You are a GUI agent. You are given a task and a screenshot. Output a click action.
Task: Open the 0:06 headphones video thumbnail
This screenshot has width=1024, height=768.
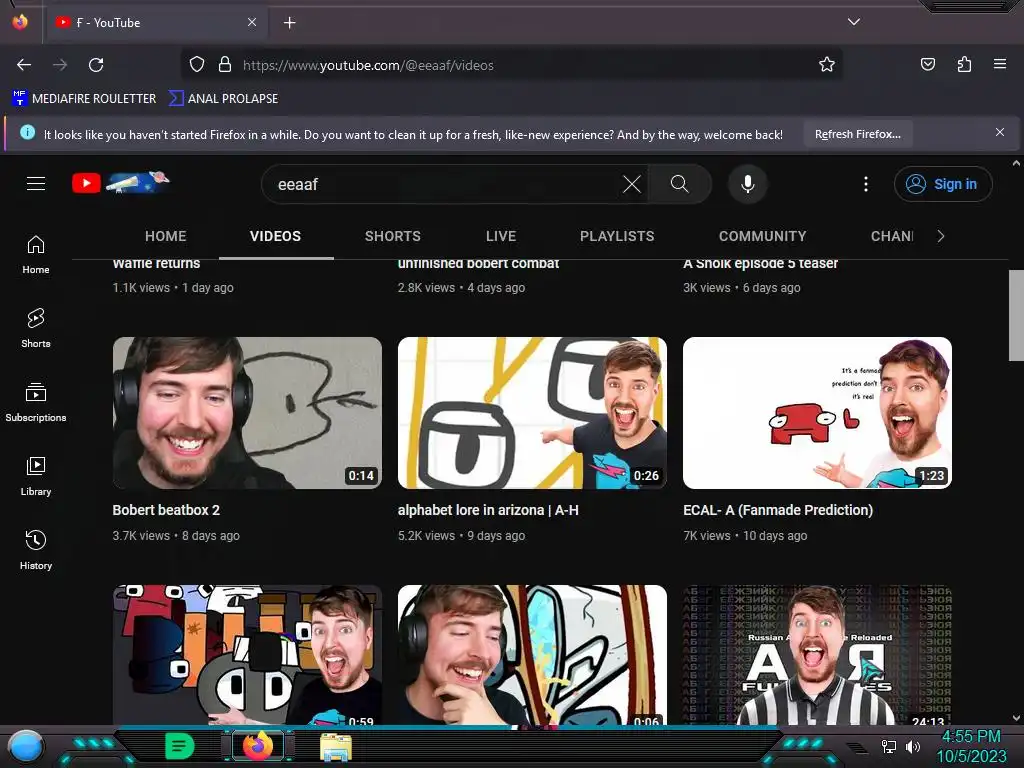pyautogui.click(x=532, y=655)
